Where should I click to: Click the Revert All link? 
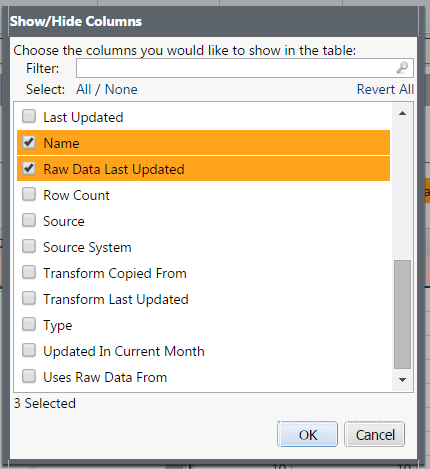[385, 89]
